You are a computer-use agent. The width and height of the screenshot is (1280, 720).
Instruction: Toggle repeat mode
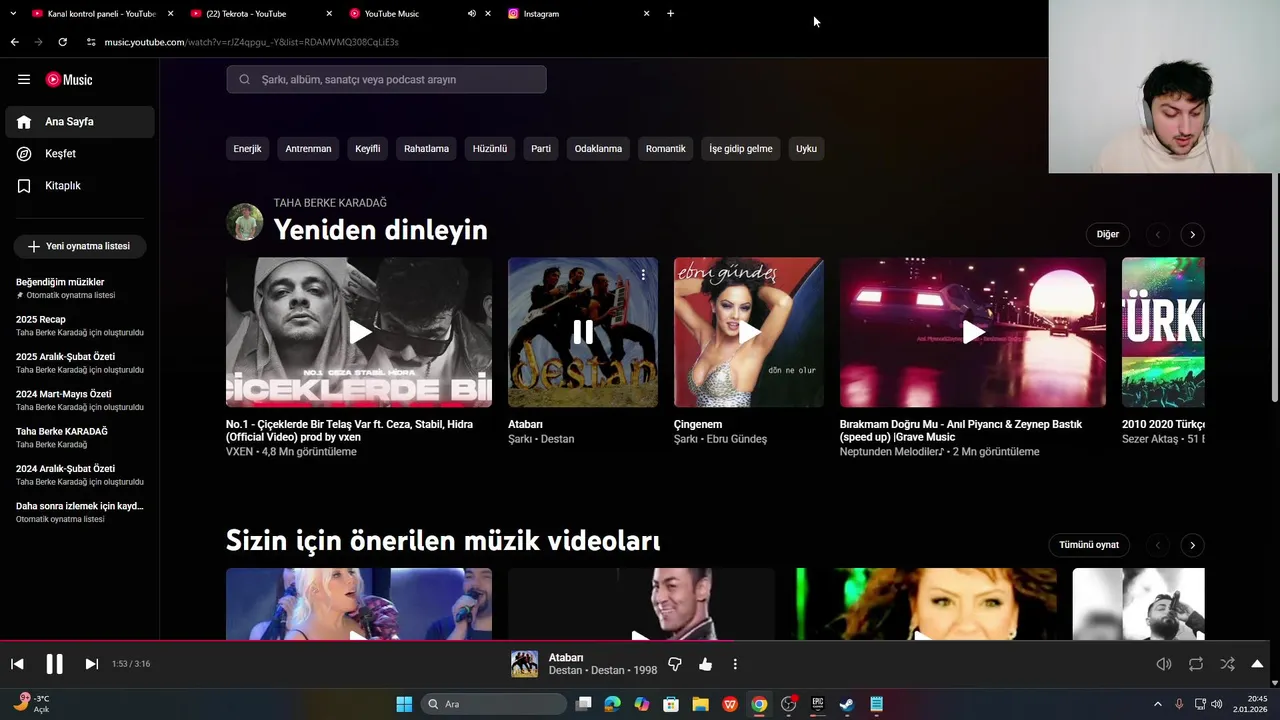pos(1196,664)
